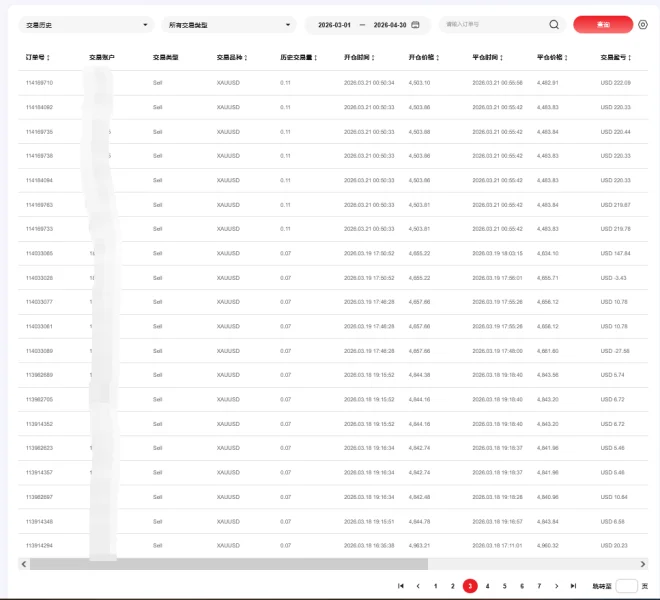The width and height of the screenshot is (660, 600).
Task: Click the search magnifier icon
Action: pos(554,25)
